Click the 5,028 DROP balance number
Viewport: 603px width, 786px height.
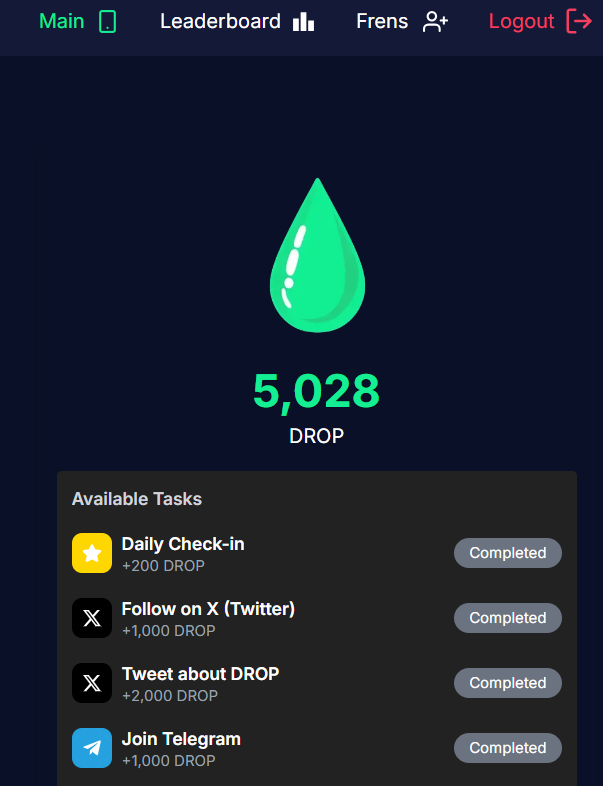316,391
